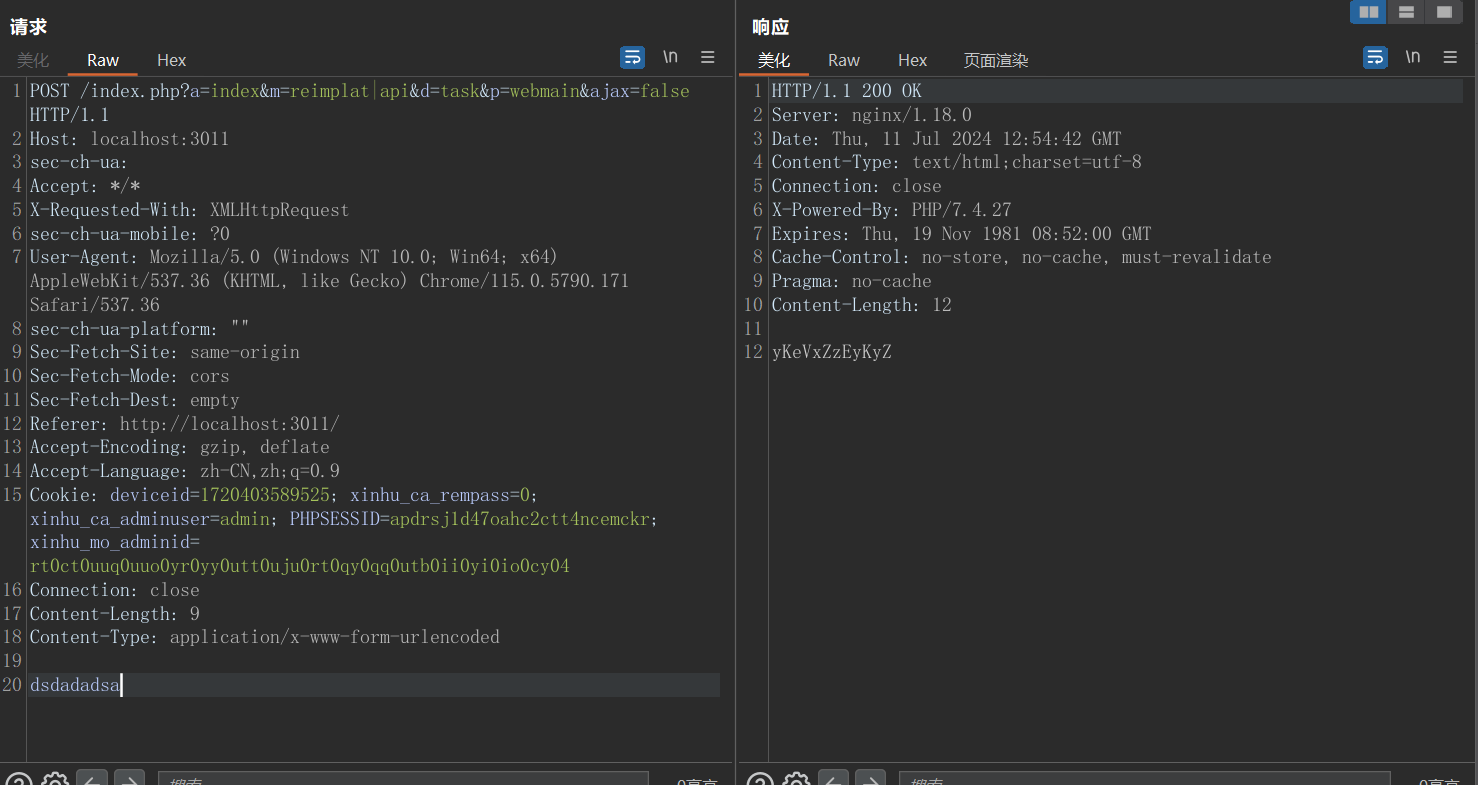Open response panel search settings gear
1478x785 pixels.
(796, 780)
